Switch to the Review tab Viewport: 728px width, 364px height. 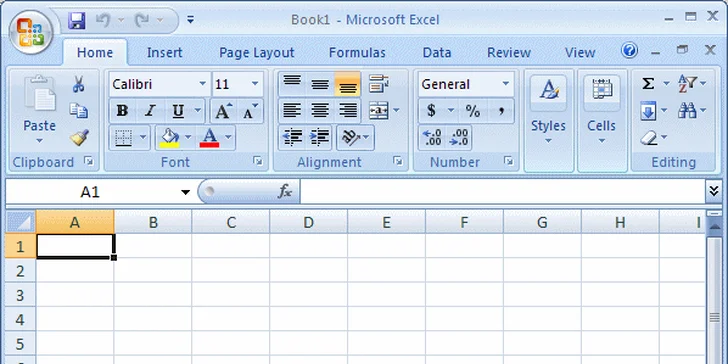pos(509,53)
